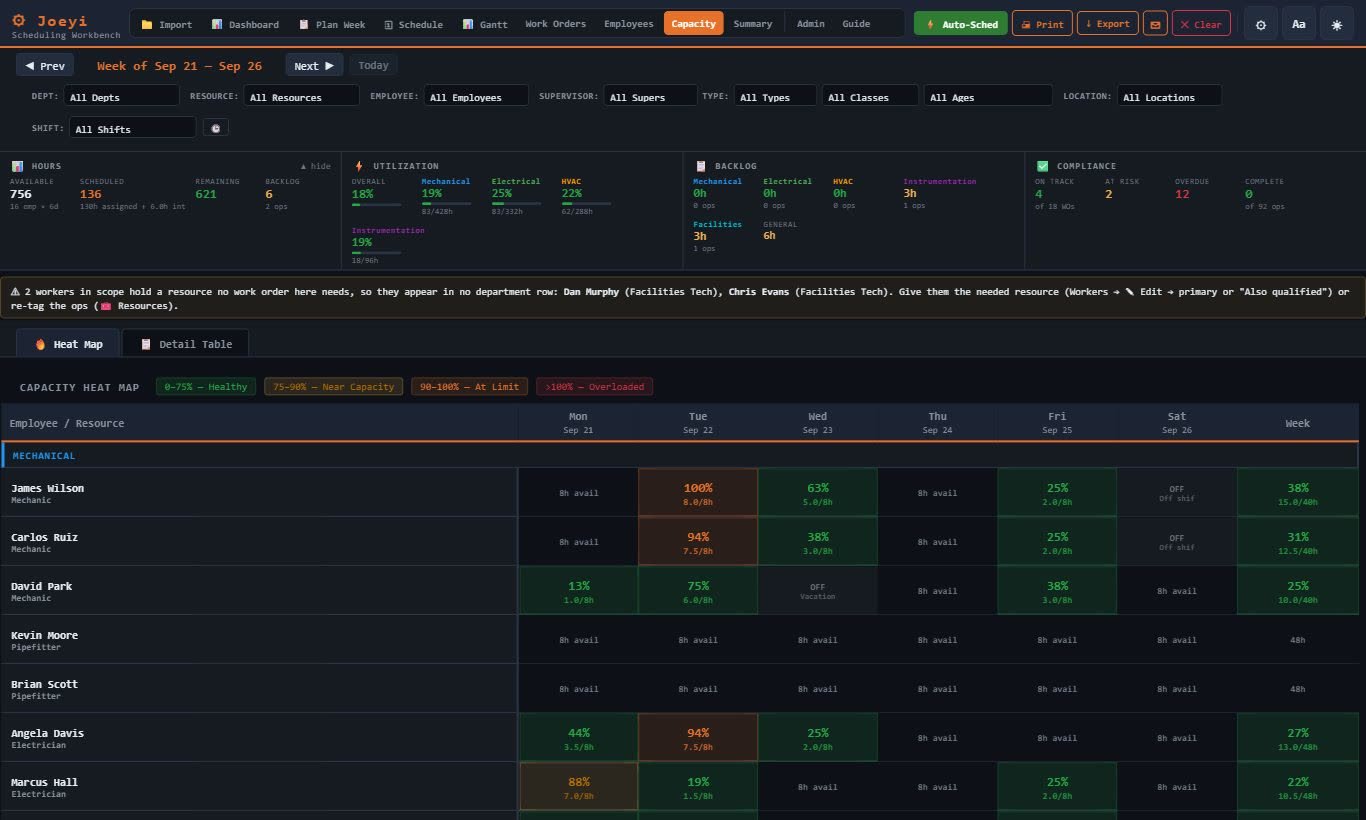Open the Summary tab
1366x820 pixels.
(753, 24)
